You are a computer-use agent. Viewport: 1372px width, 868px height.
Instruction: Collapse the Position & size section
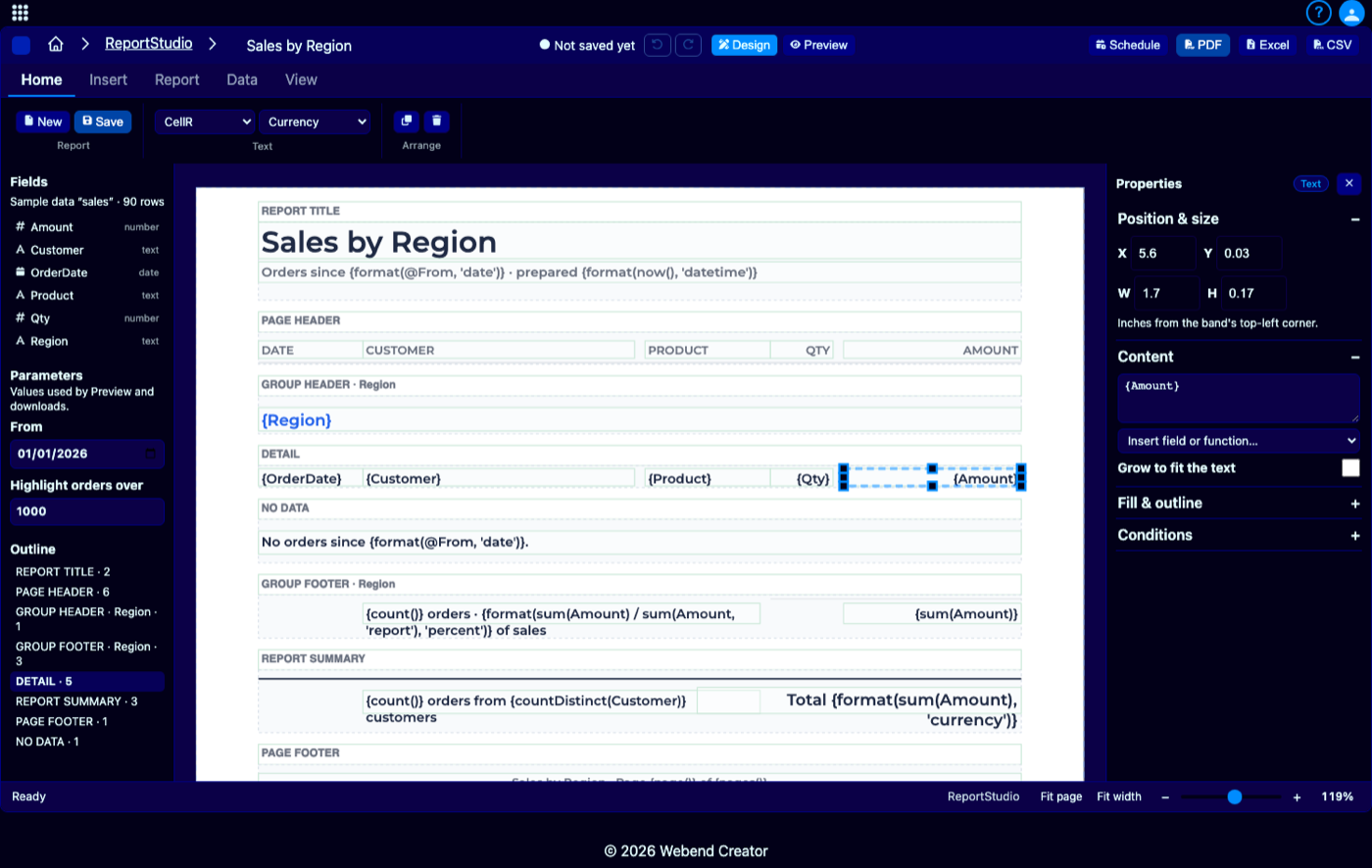coord(1354,219)
